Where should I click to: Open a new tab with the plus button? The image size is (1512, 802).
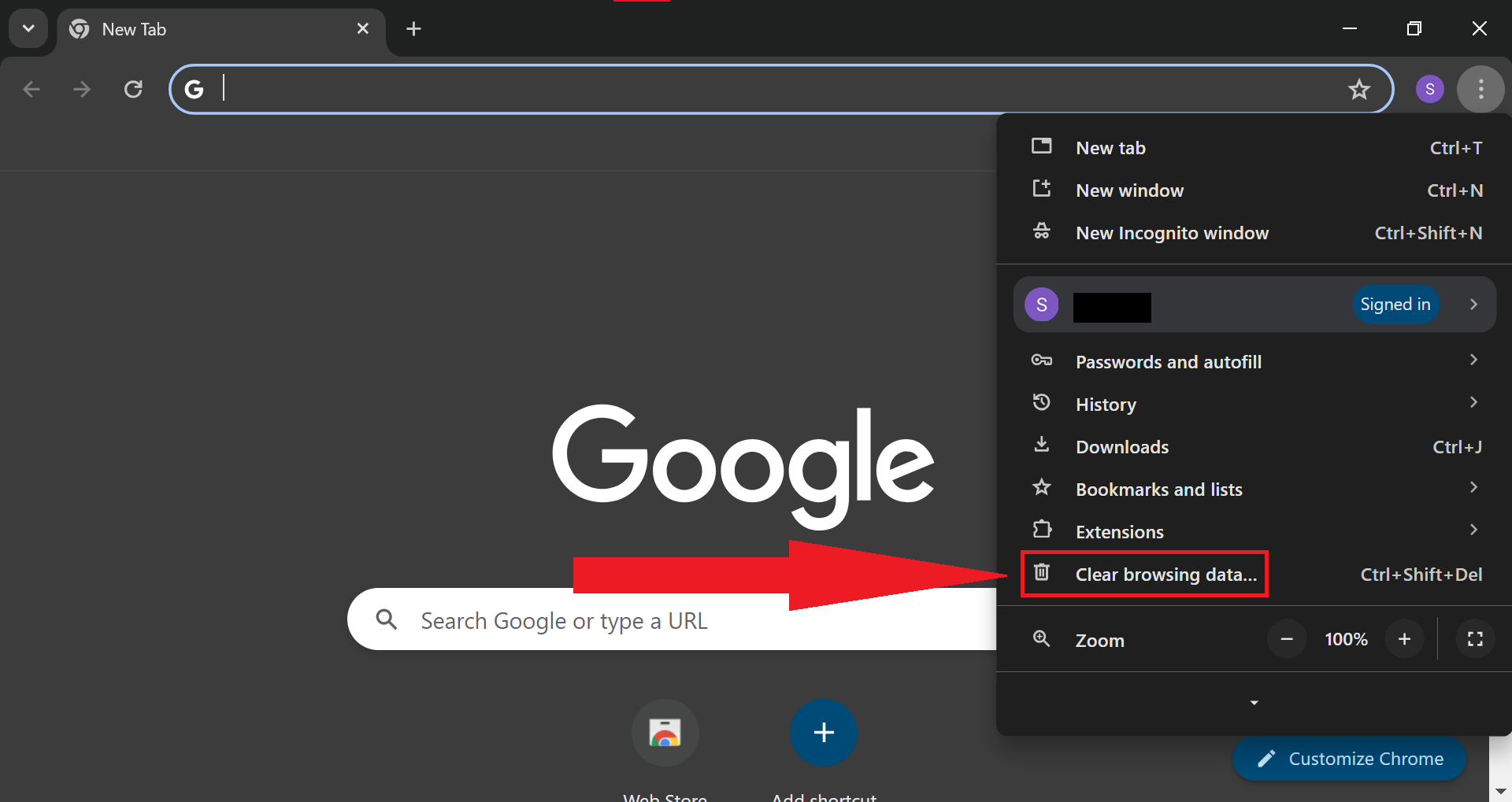(x=413, y=29)
